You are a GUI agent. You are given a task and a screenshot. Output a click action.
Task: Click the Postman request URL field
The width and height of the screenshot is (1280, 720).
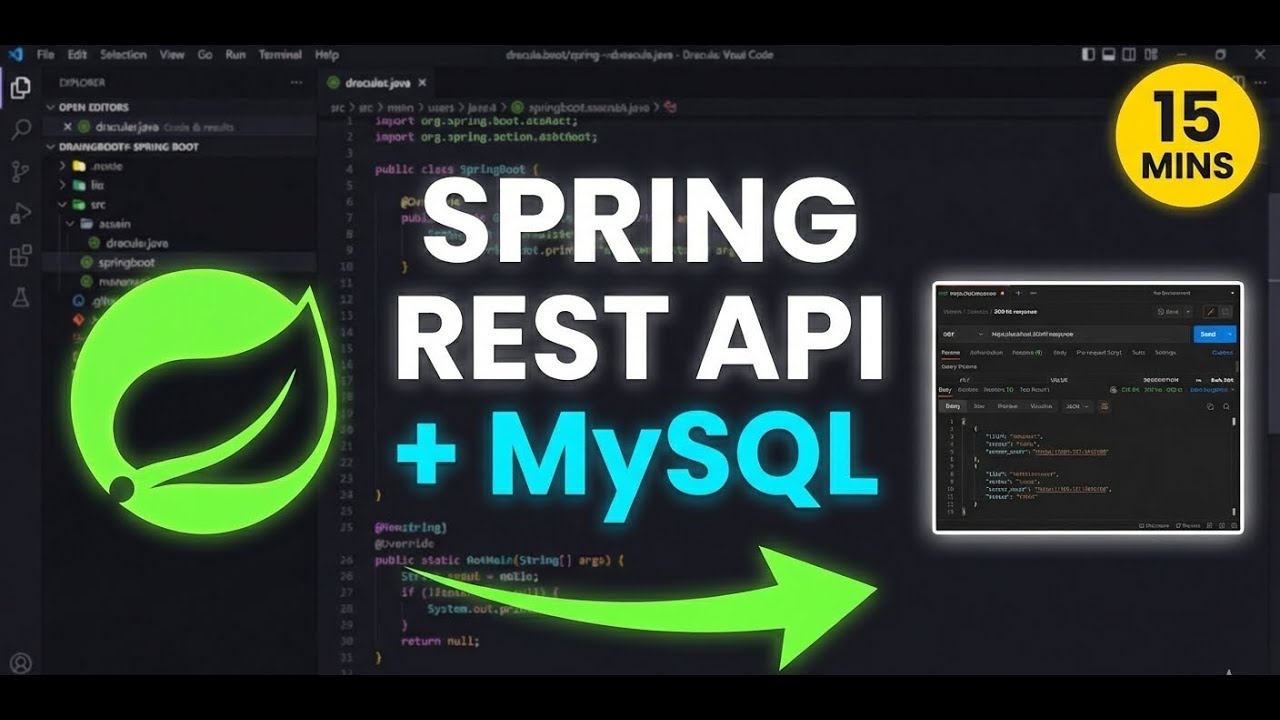[x=1088, y=334]
